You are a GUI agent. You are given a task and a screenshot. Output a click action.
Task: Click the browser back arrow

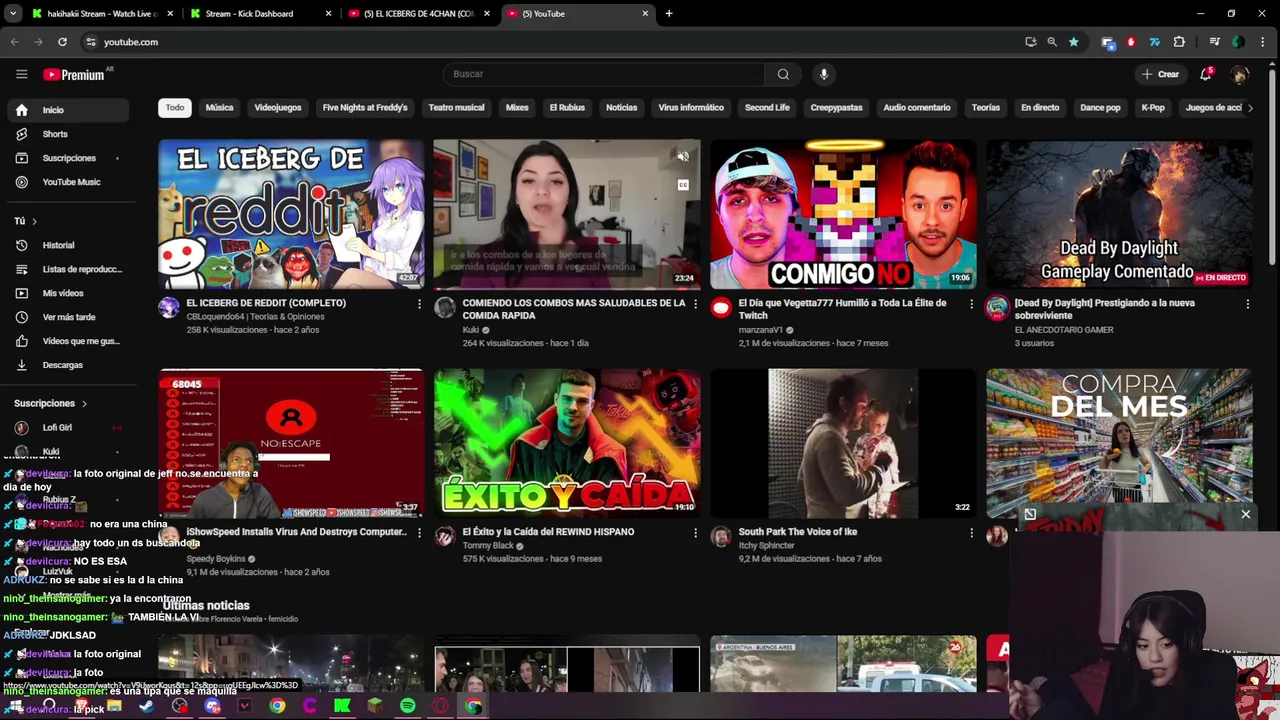14,42
